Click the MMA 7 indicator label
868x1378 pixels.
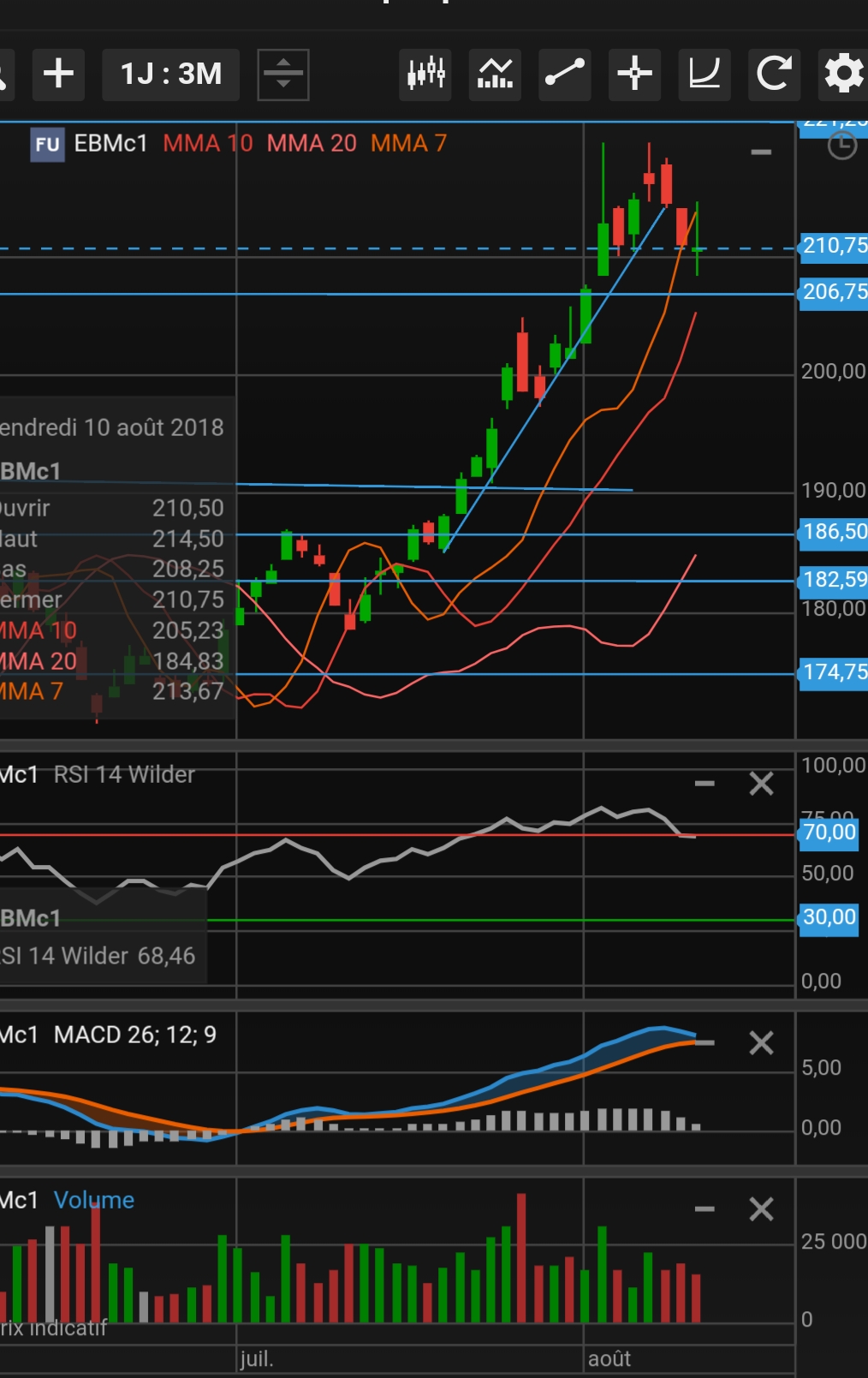point(408,143)
